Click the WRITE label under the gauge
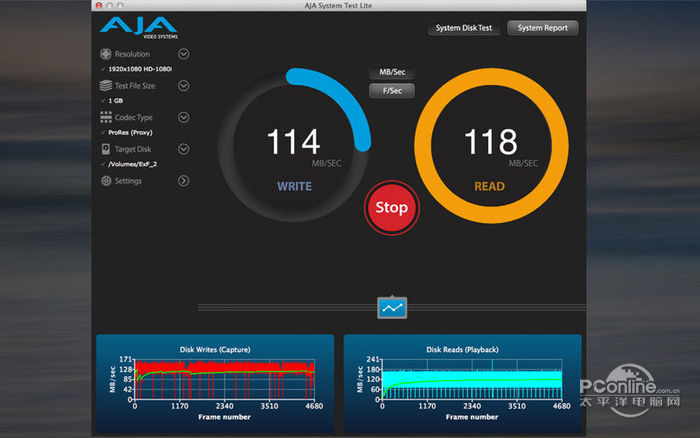The height and width of the screenshot is (438, 700). pos(294,186)
